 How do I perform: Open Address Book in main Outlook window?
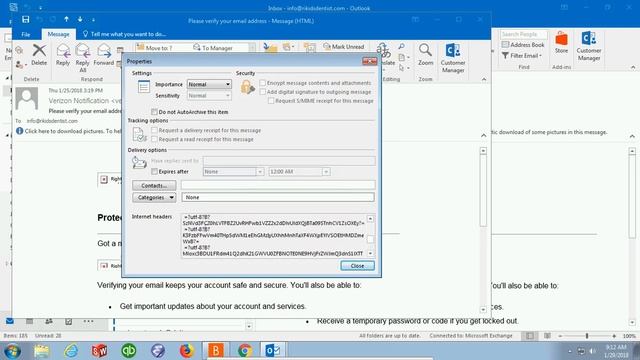523,44
